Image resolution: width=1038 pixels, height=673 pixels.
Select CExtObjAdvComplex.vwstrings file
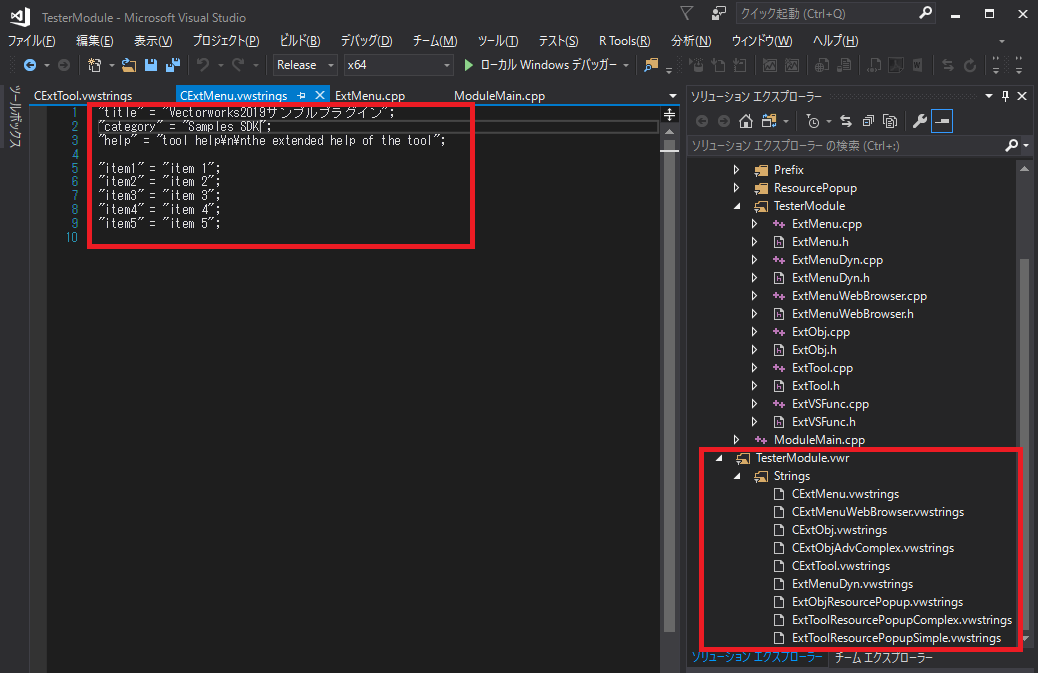(x=873, y=548)
